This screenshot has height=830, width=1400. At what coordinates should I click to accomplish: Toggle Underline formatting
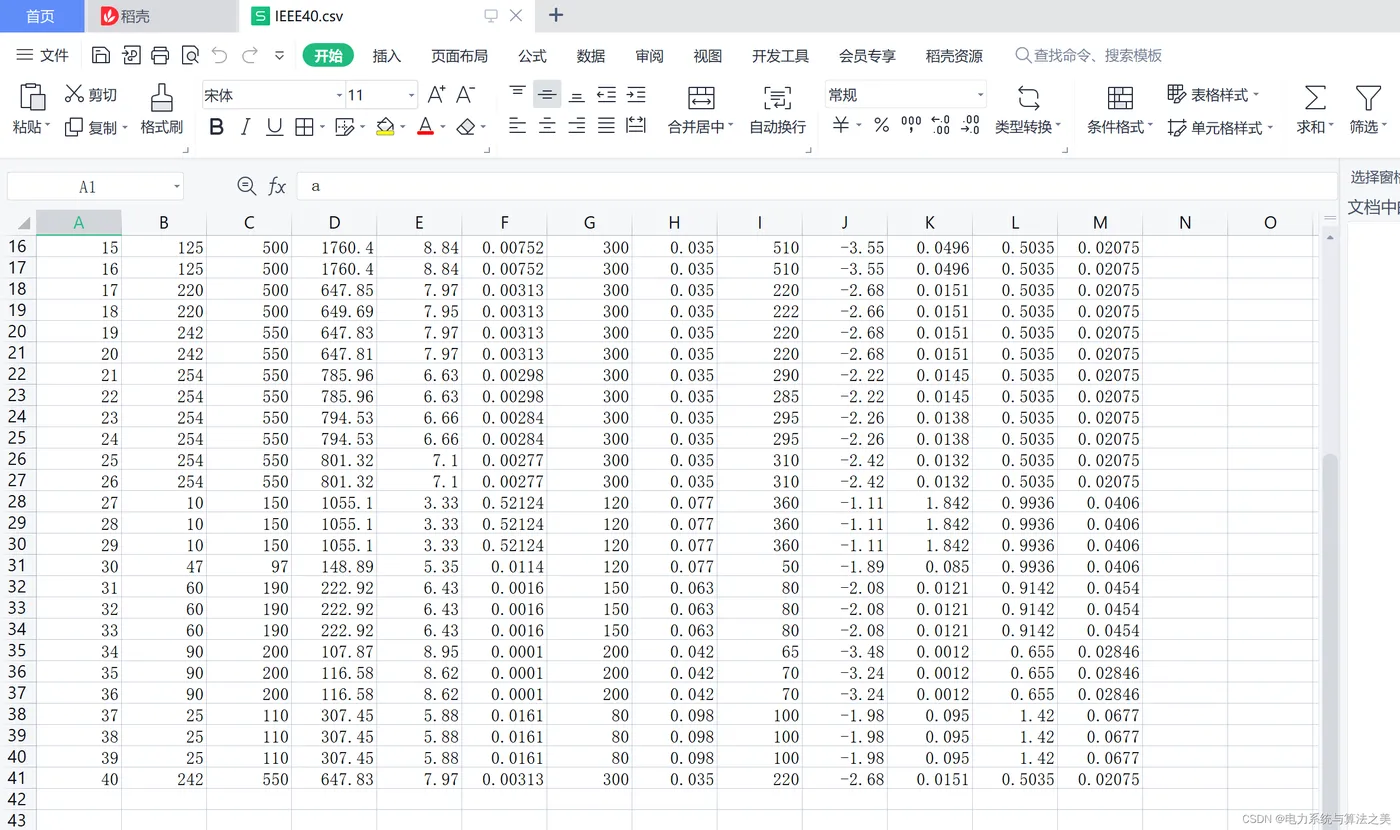point(274,127)
